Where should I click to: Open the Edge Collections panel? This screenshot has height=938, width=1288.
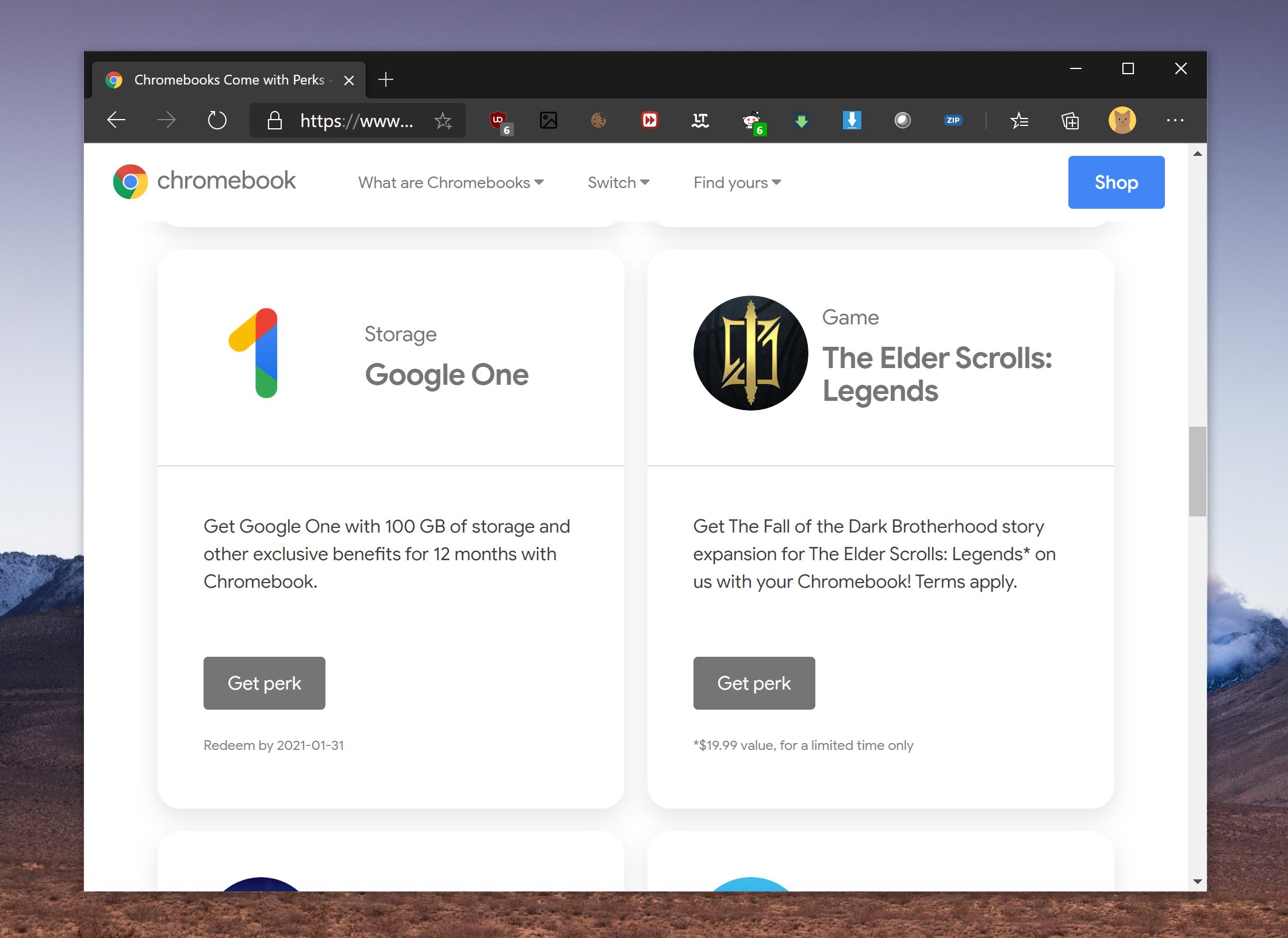pyautogui.click(x=1070, y=120)
